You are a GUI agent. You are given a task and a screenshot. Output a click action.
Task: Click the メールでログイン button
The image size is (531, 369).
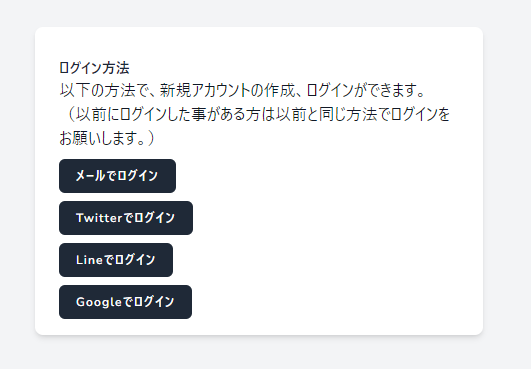pyautogui.click(x=117, y=176)
